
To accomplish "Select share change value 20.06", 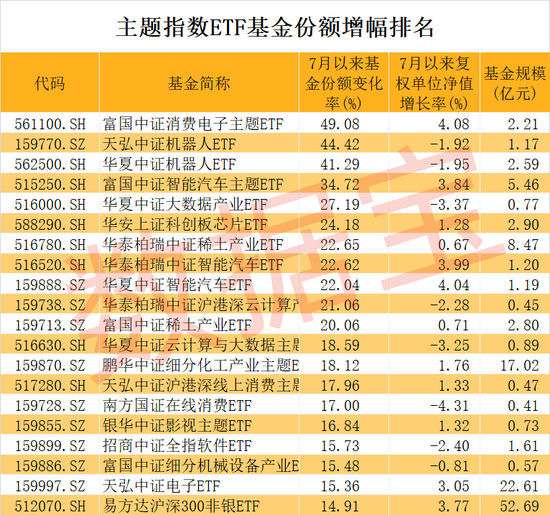I will [340, 325].
